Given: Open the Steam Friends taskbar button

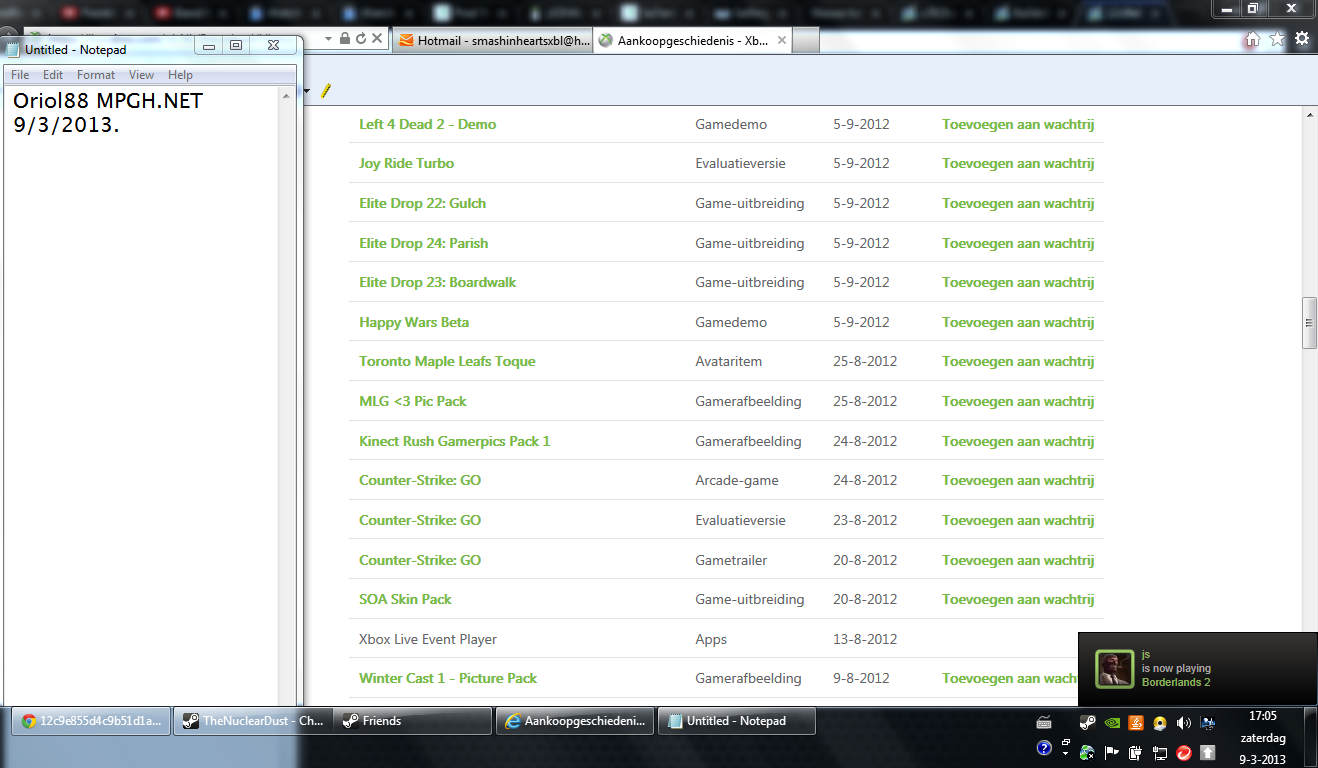Looking at the screenshot, I should (413, 721).
